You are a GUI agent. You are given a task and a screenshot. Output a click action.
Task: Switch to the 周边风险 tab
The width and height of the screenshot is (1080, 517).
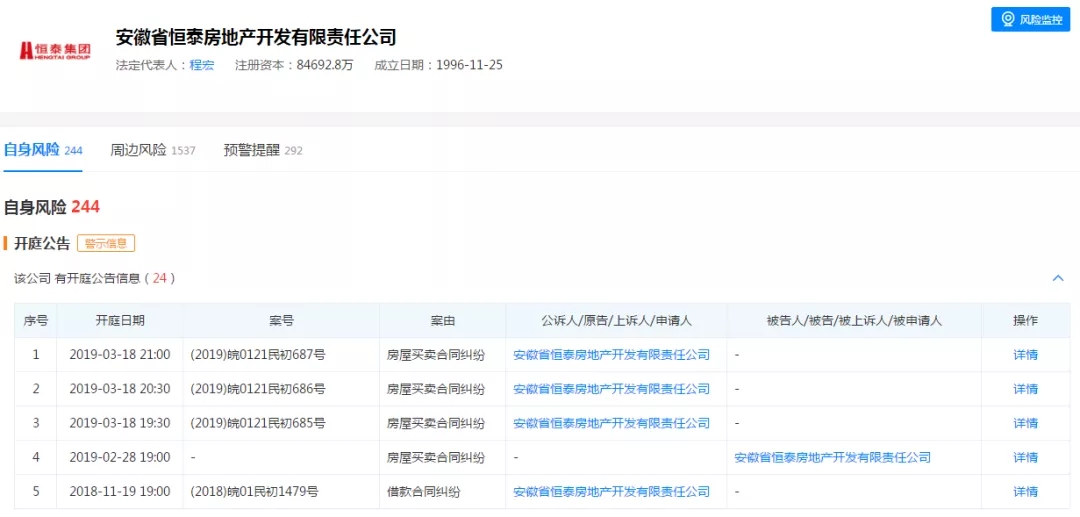coord(153,150)
